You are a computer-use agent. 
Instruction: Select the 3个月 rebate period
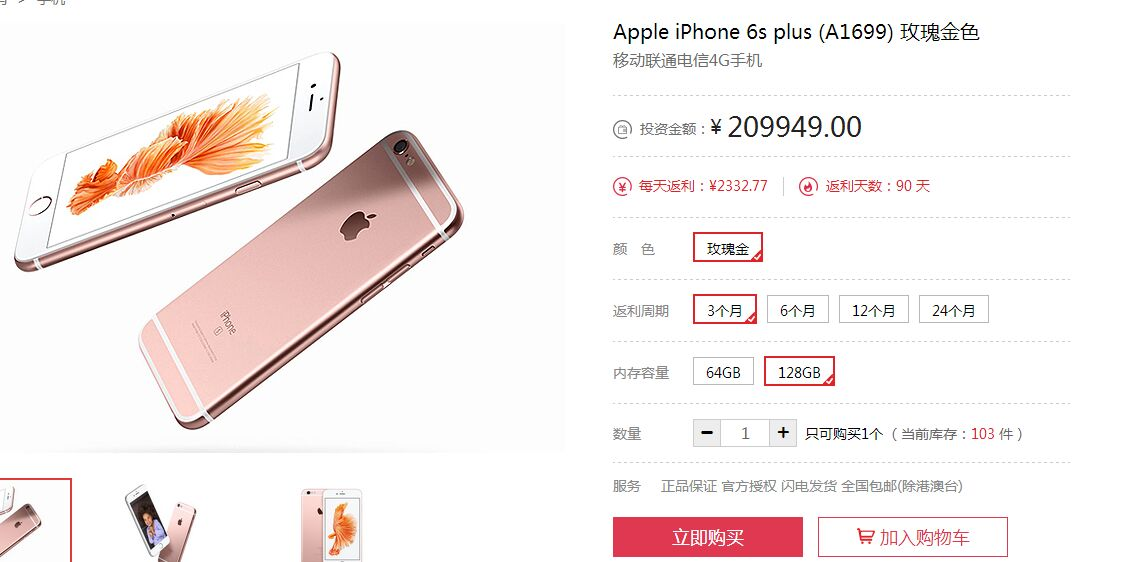click(725, 310)
